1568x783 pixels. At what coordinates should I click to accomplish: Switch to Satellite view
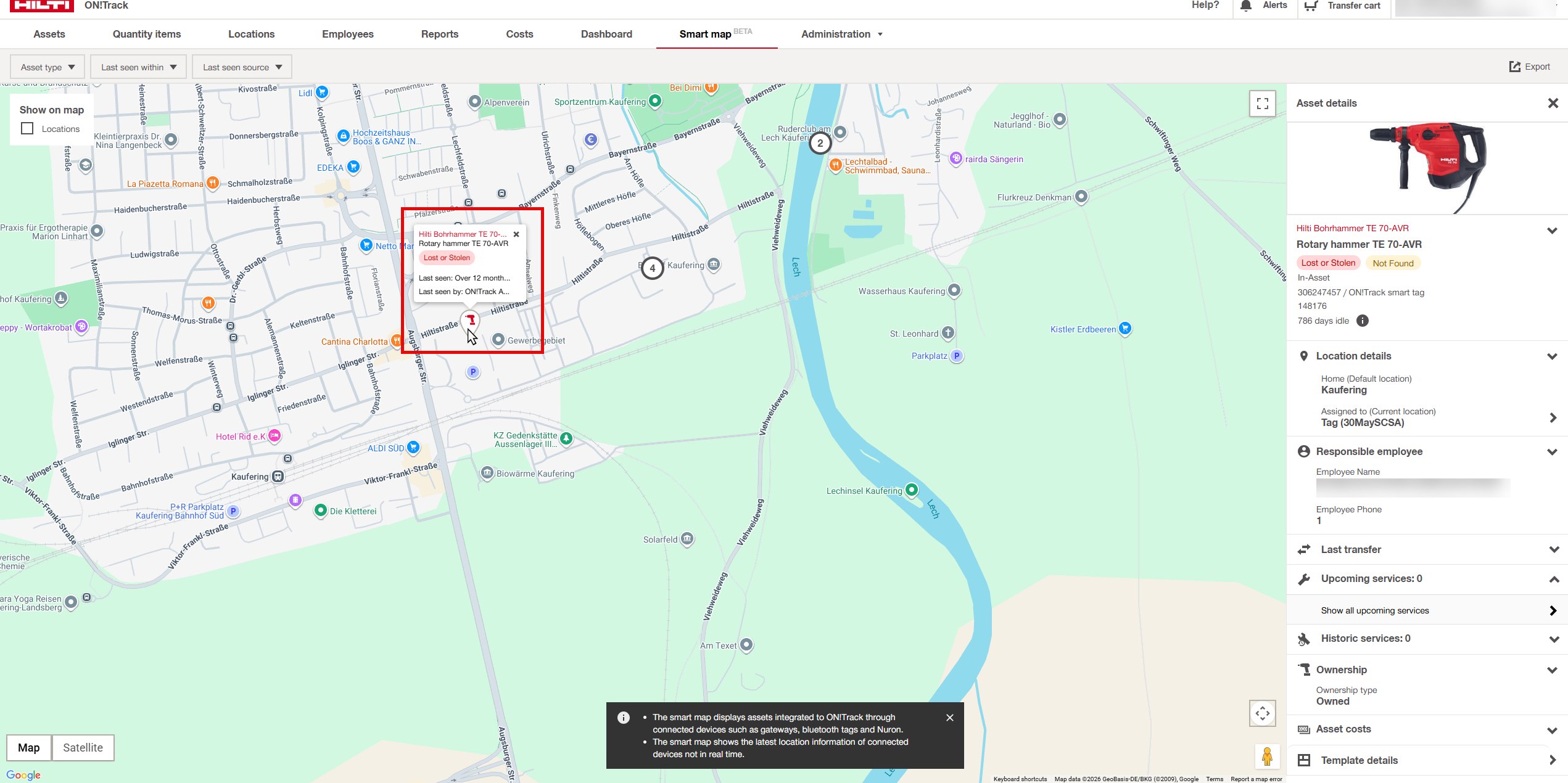(83, 748)
